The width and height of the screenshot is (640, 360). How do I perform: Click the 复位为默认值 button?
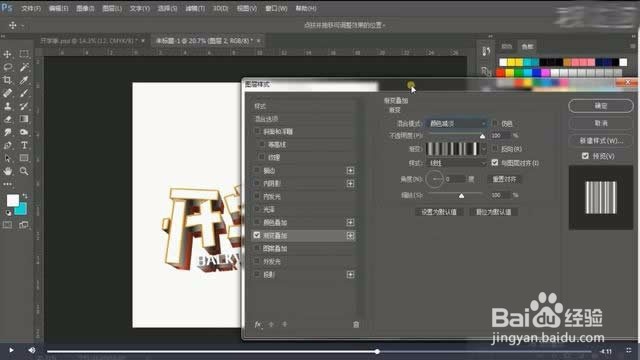click(x=494, y=212)
